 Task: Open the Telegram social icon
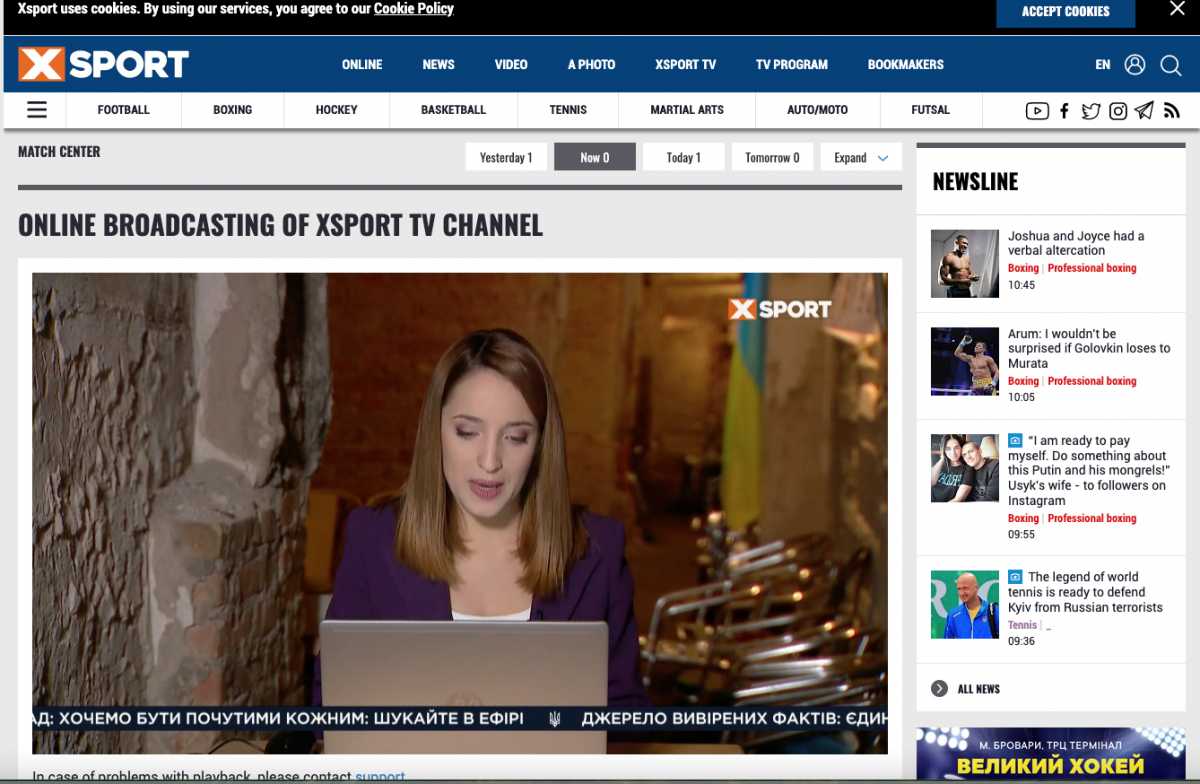[1144, 111]
